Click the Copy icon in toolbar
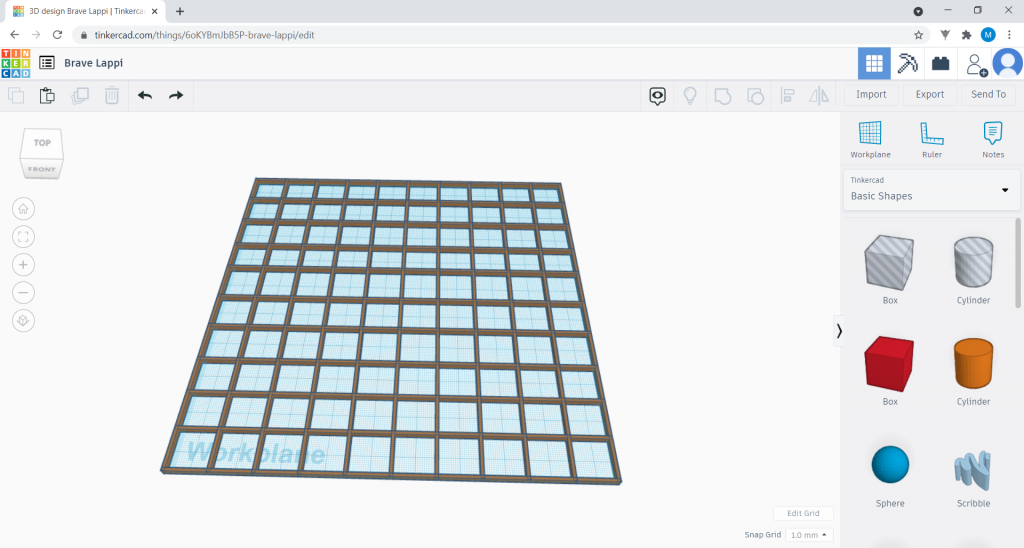The image size is (1024, 548). 16,95
